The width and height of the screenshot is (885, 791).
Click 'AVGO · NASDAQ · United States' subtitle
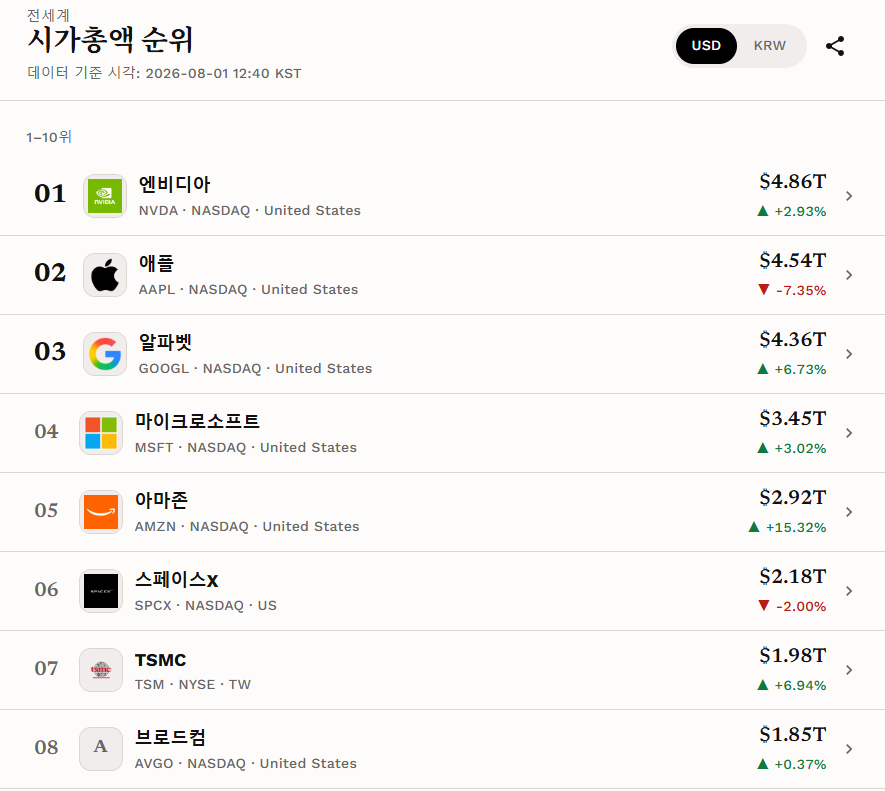(x=246, y=764)
